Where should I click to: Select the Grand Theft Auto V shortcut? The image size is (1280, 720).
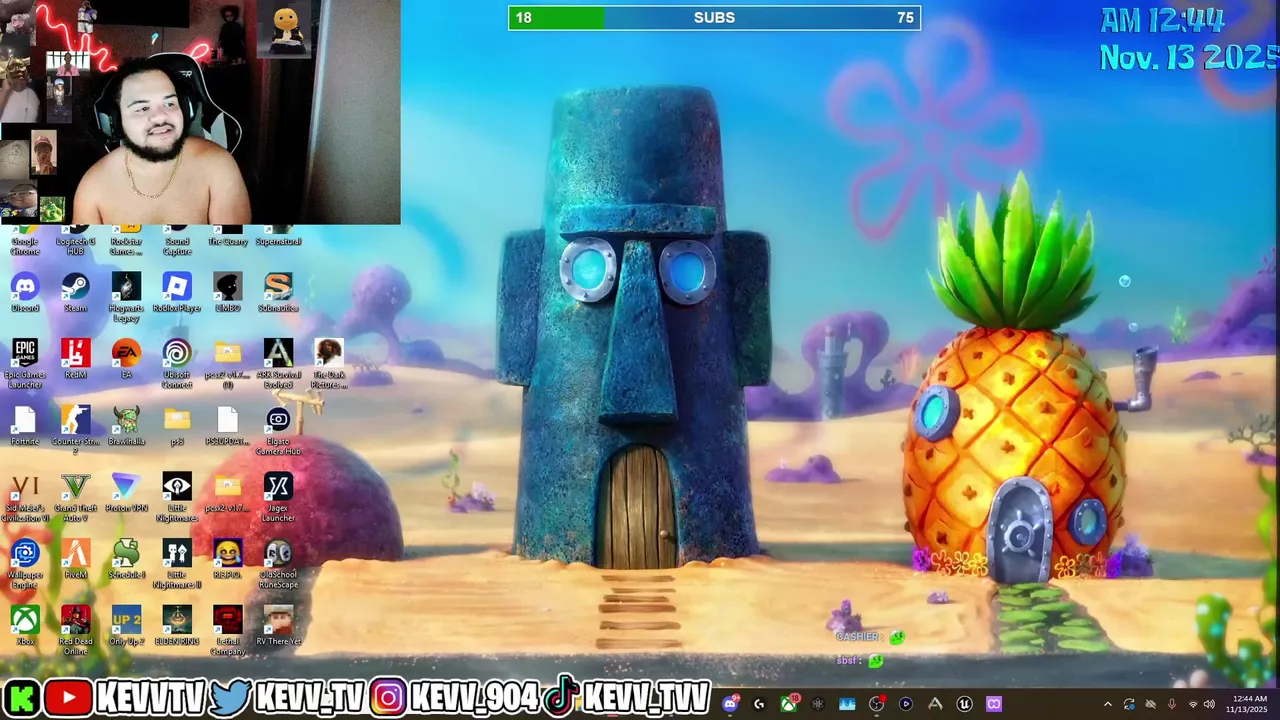coord(76,497)
